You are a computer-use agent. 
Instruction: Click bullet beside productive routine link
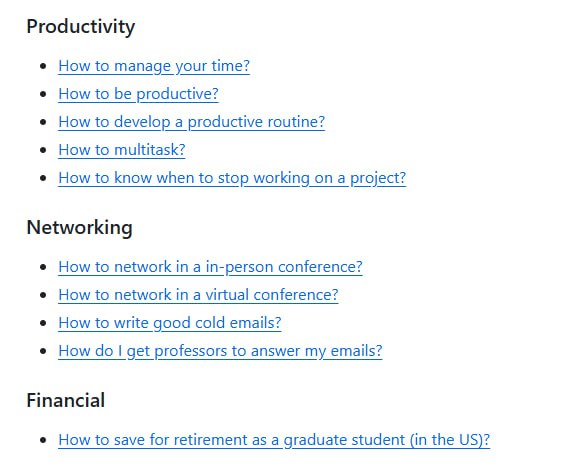[43, 122]
